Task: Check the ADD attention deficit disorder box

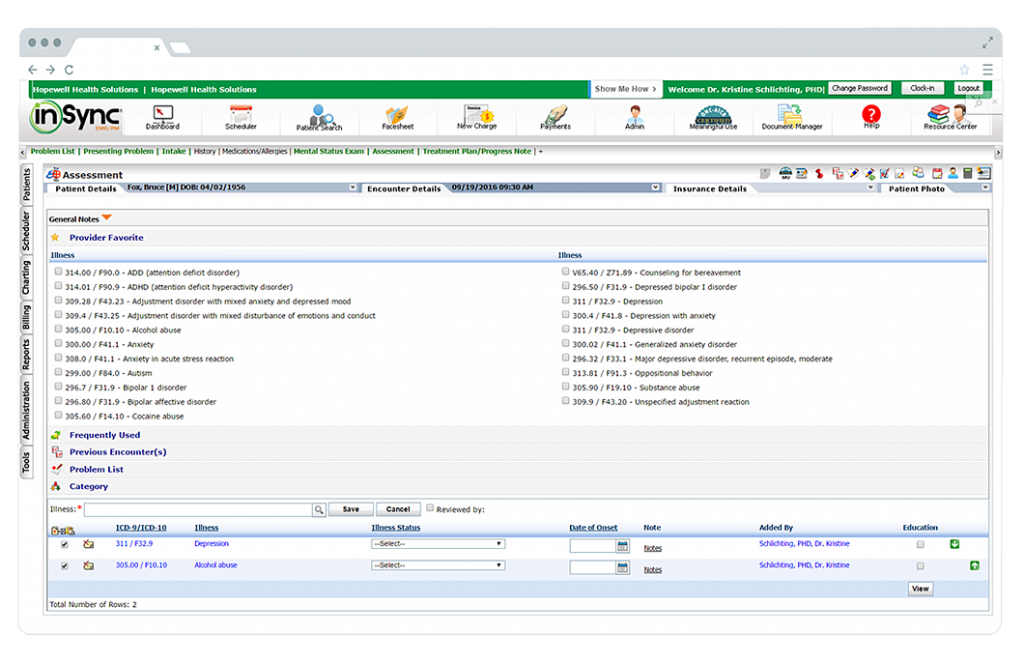Action: 59,272
